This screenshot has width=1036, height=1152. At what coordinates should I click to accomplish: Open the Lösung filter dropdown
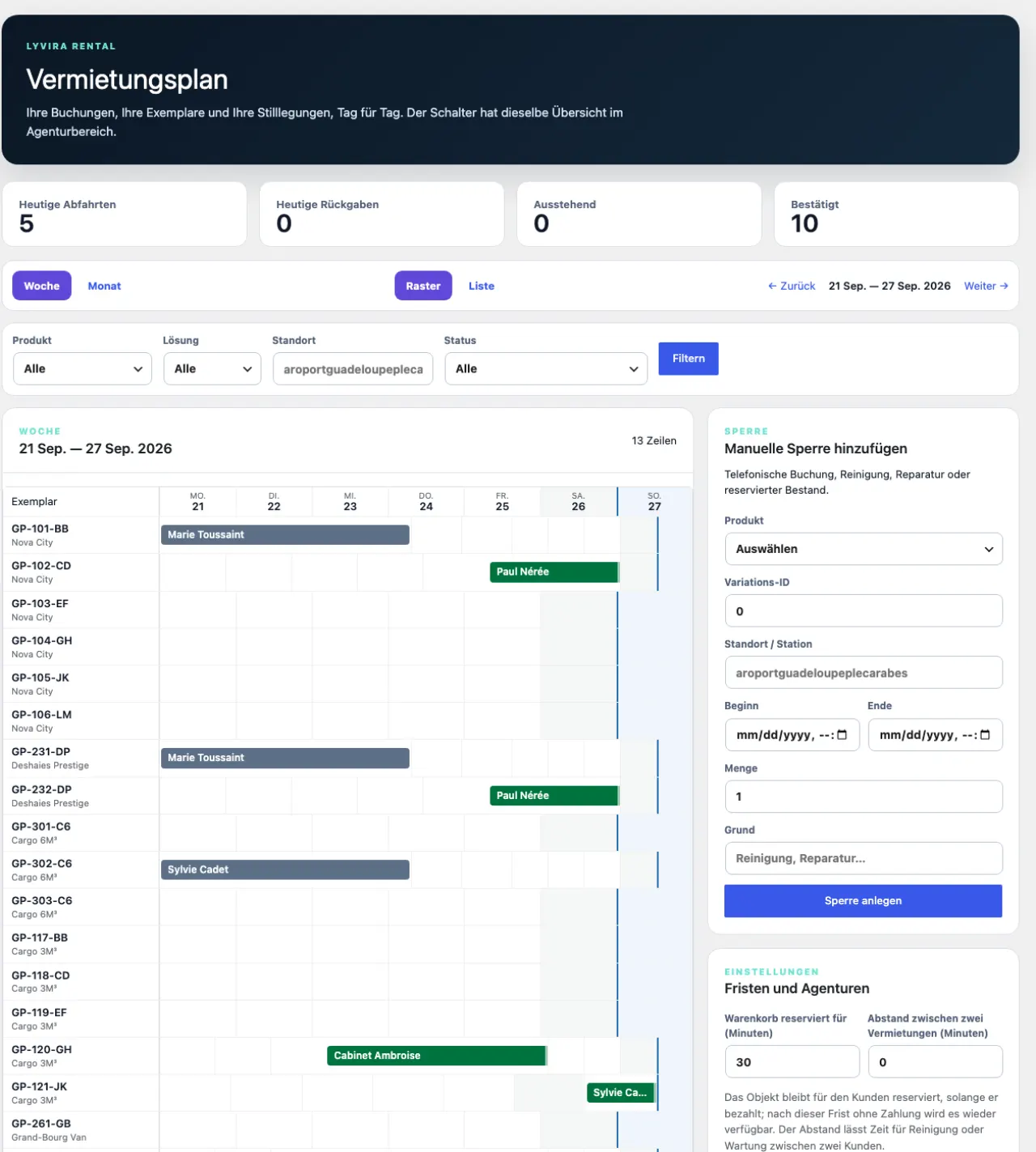pyautogui.click(x=212, y=369)
